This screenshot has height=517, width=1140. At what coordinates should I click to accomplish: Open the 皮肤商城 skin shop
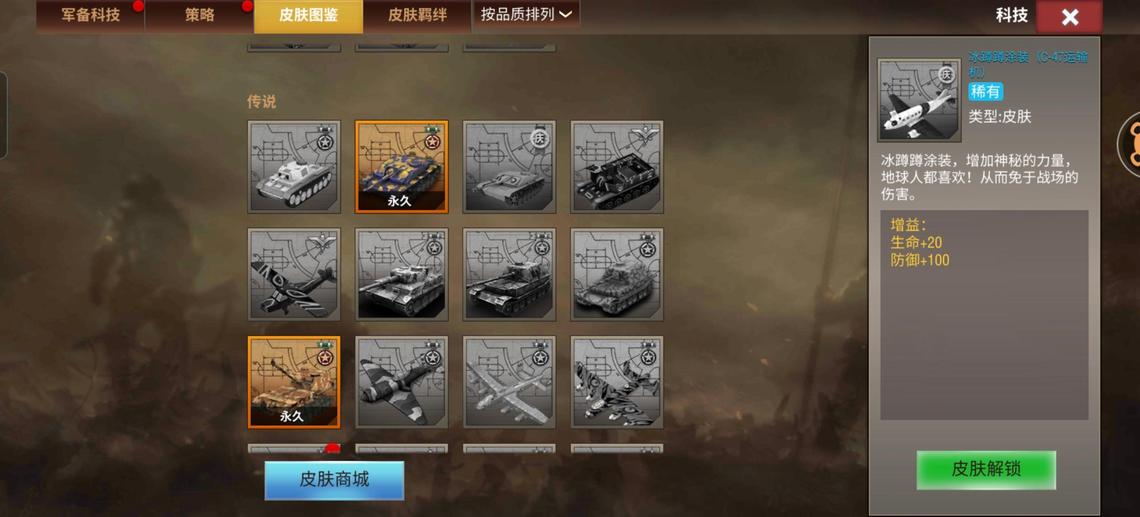[x=334, y=480]
